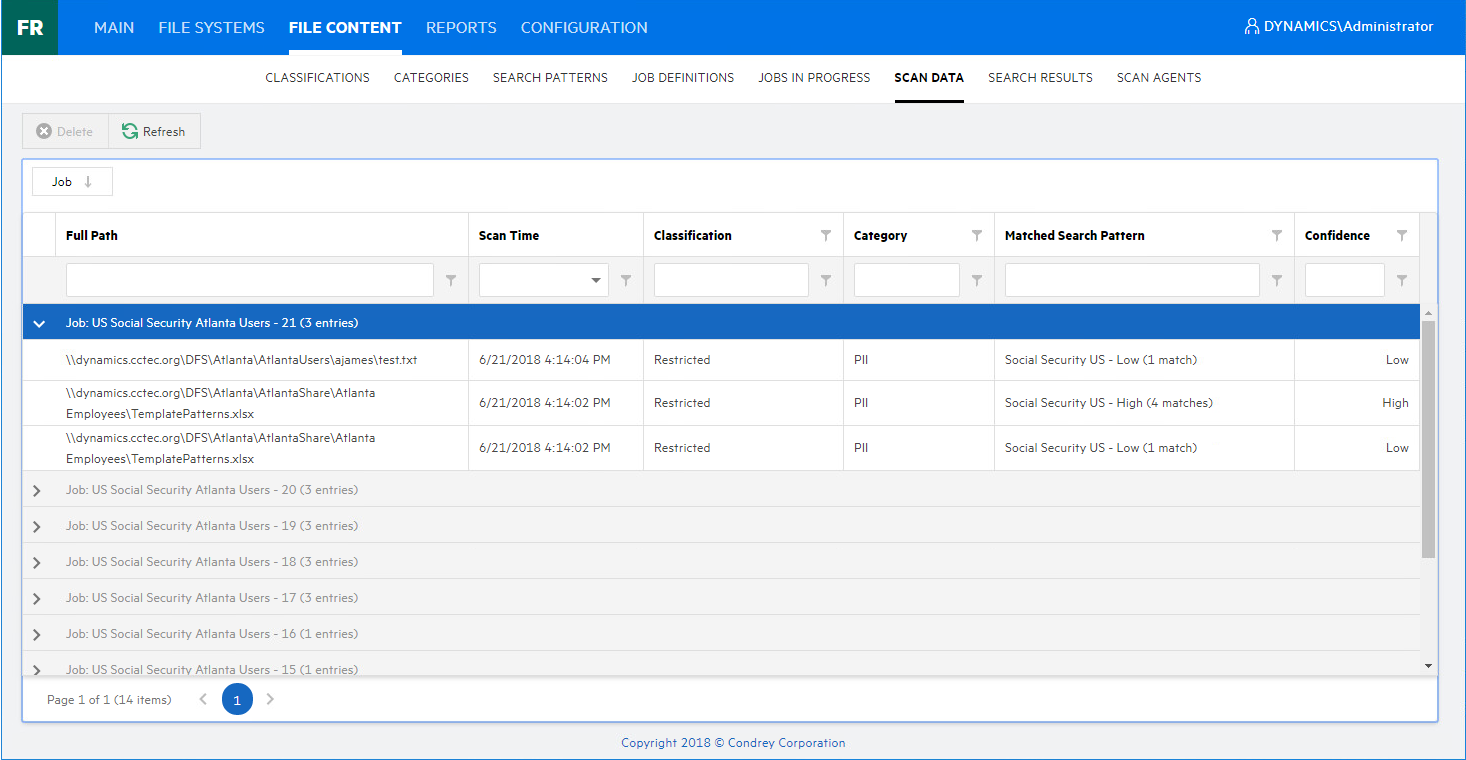This screenshot has width=1466, height=760.
Task: Toggle the Job grouping sort direction
Action: [72, 182]
